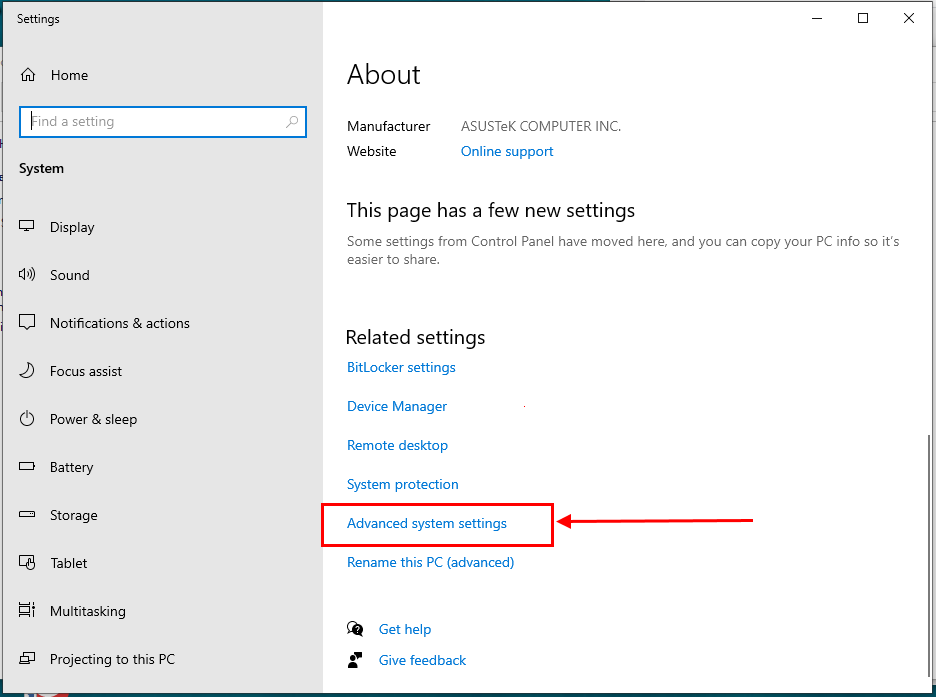936x697 pixels.
Task: Select Power & sleep label
Action: (94, 420)
